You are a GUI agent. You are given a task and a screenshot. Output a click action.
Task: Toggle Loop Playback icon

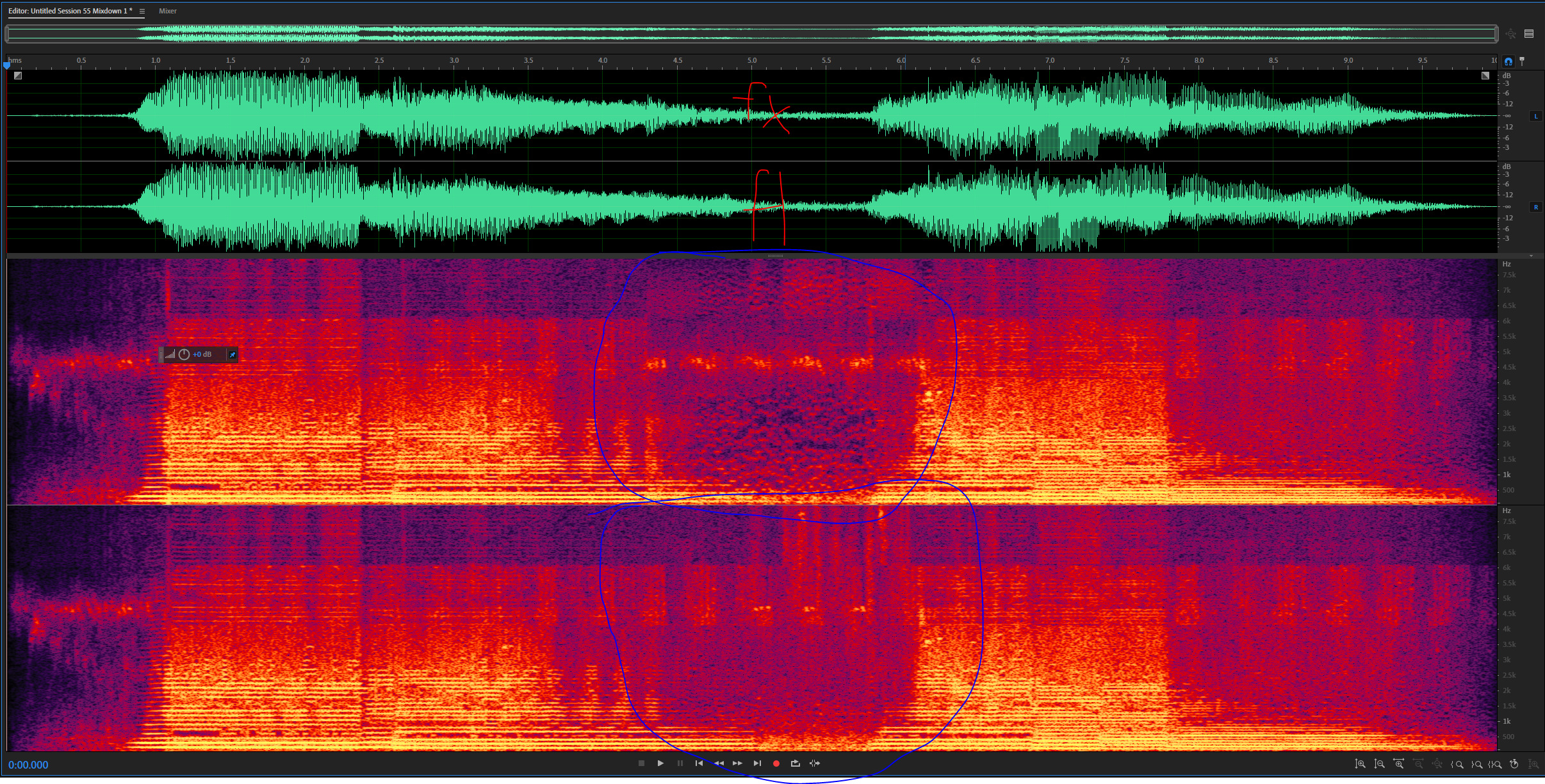pyautogui.click(x=796, y=764)
